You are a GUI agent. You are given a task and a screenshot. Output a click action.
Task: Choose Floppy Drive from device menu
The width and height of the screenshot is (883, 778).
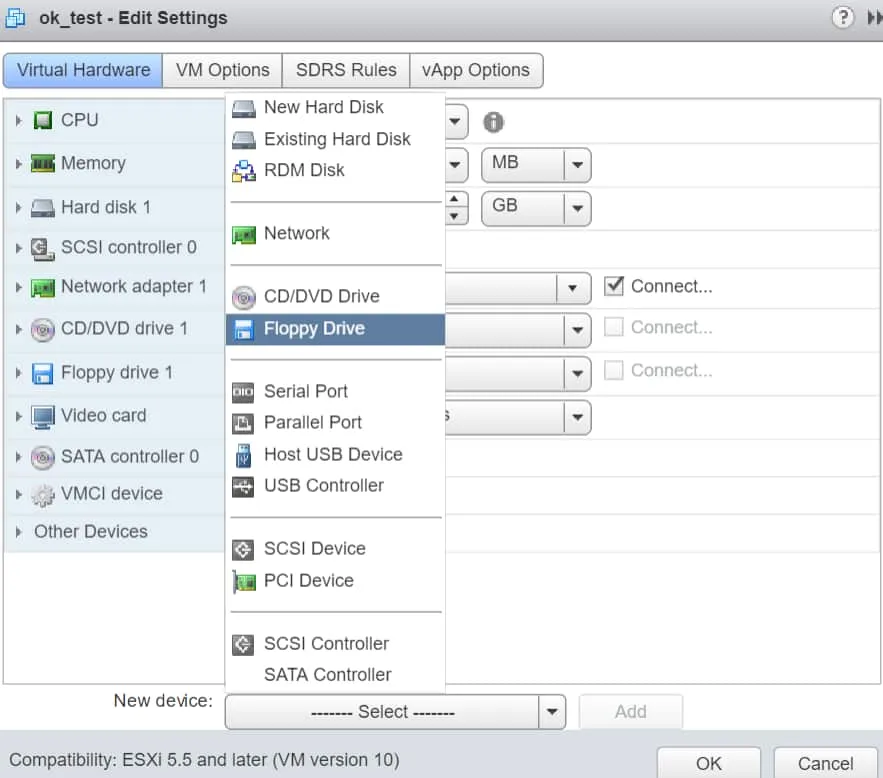point(314,329)
